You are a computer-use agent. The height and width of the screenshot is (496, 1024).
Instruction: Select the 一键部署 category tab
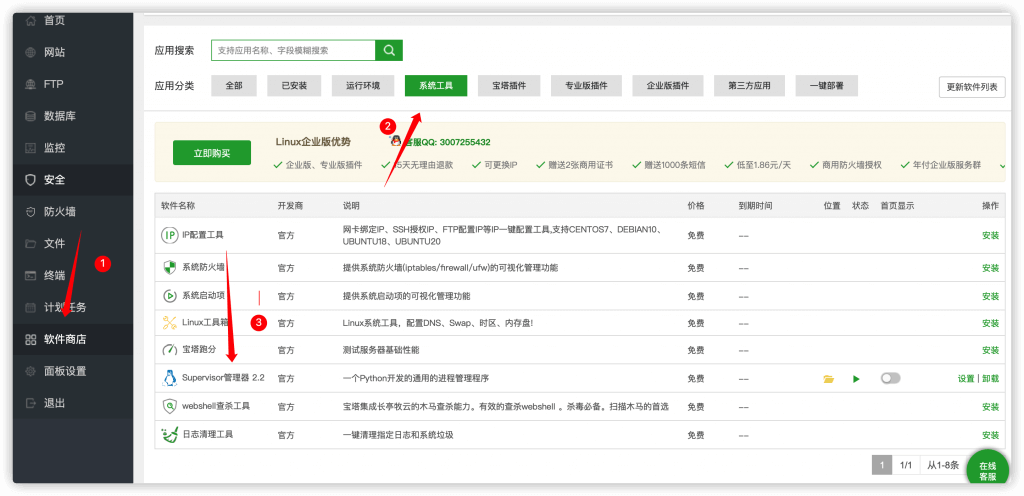pyautogui.click(x=826, y=85)
